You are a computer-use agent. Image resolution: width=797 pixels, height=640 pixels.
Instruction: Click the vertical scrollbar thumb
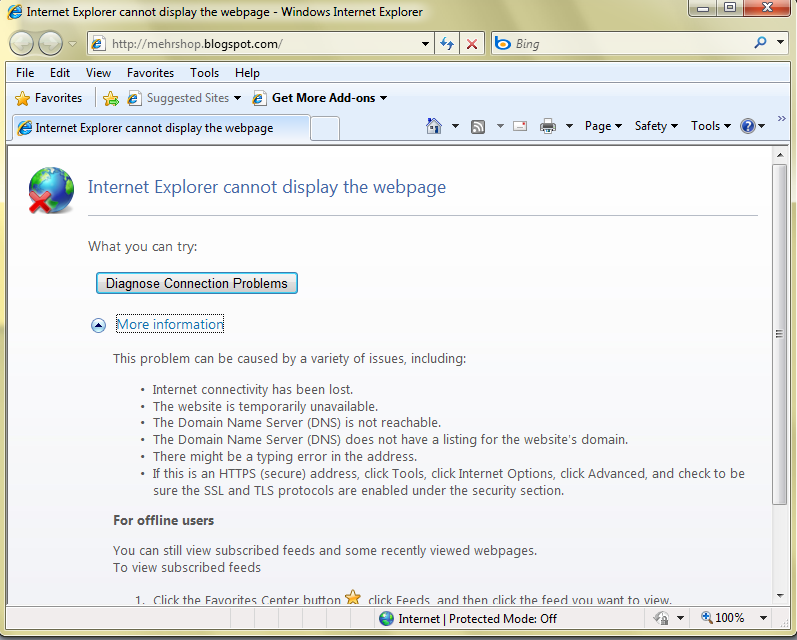coord(780,334)
